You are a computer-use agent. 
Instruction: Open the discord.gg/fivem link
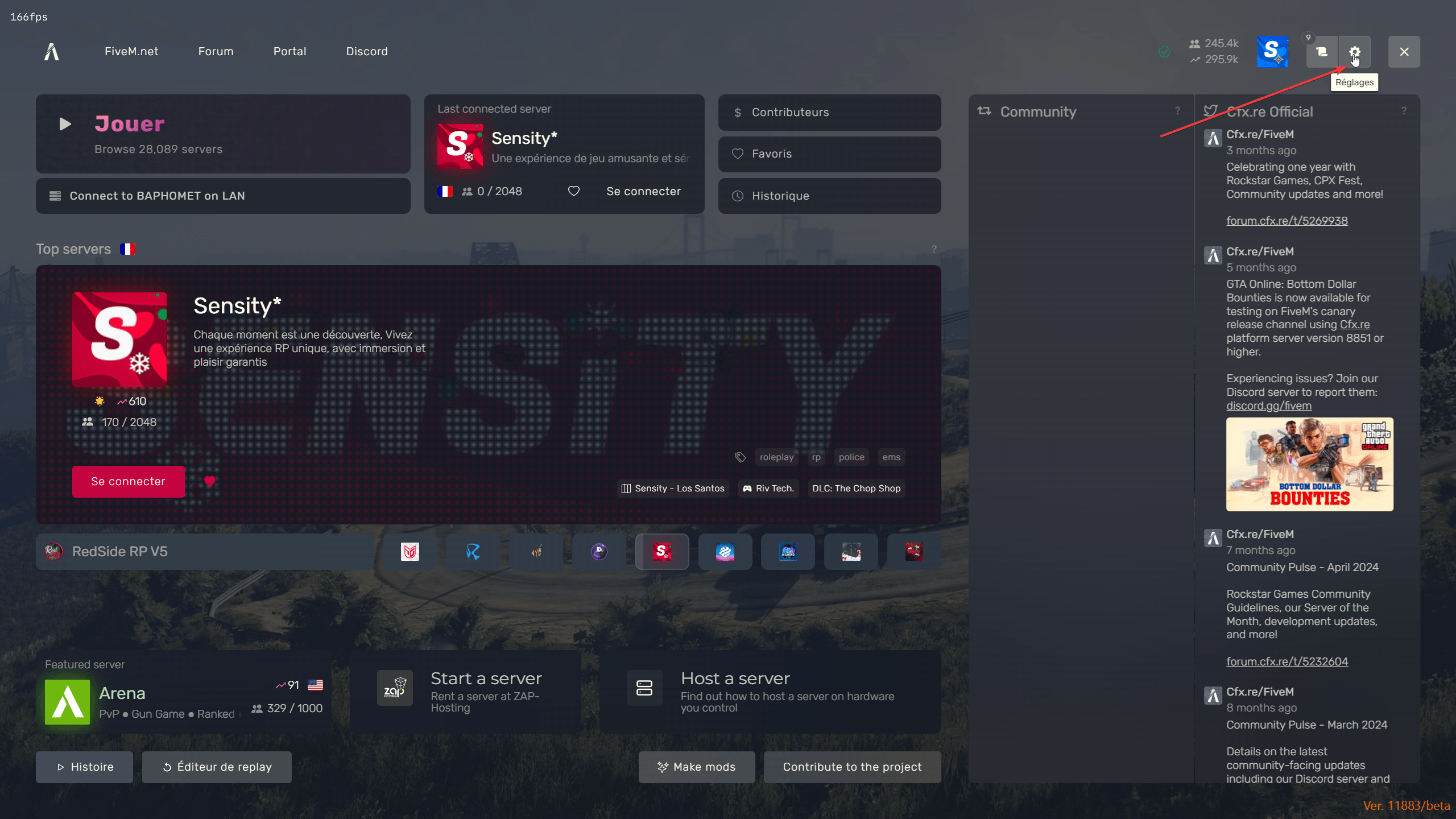[1268, 406]
